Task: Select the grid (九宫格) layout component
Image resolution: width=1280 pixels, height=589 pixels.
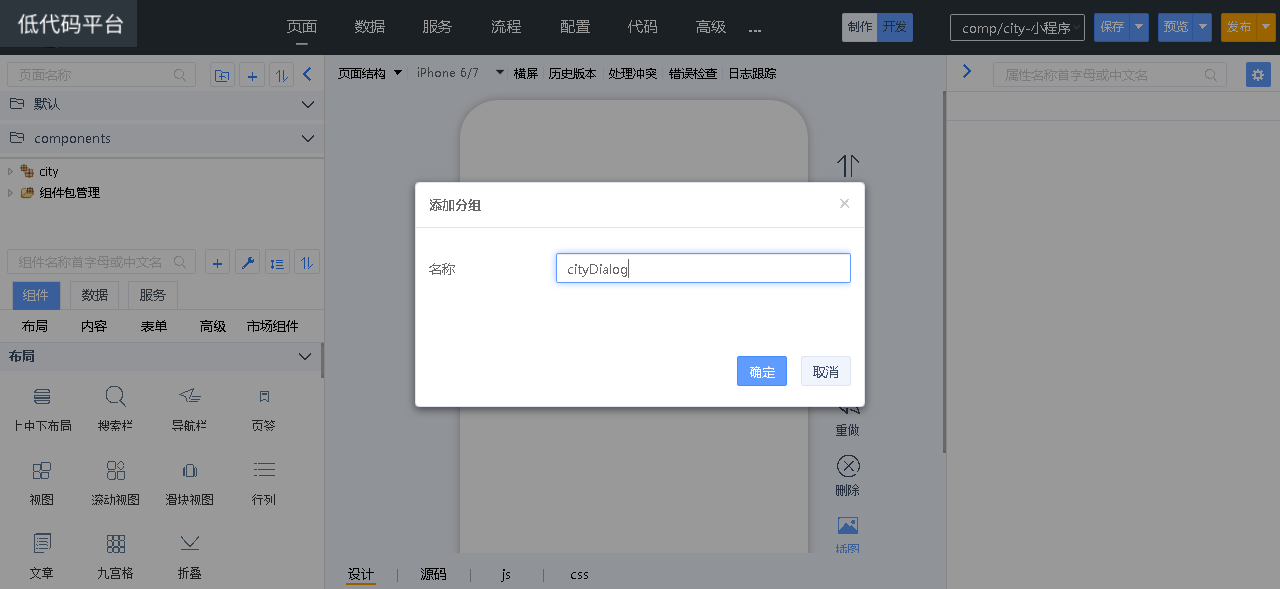Action: (115, 556)
